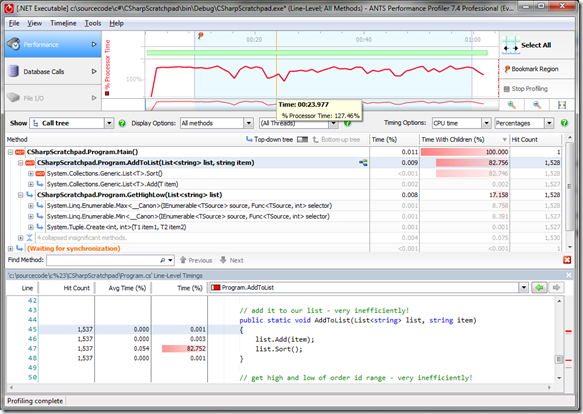Viewport: 583px width, 414px height.
Task: Click source pane horizontal scrollbar
Action: (280, 387)
